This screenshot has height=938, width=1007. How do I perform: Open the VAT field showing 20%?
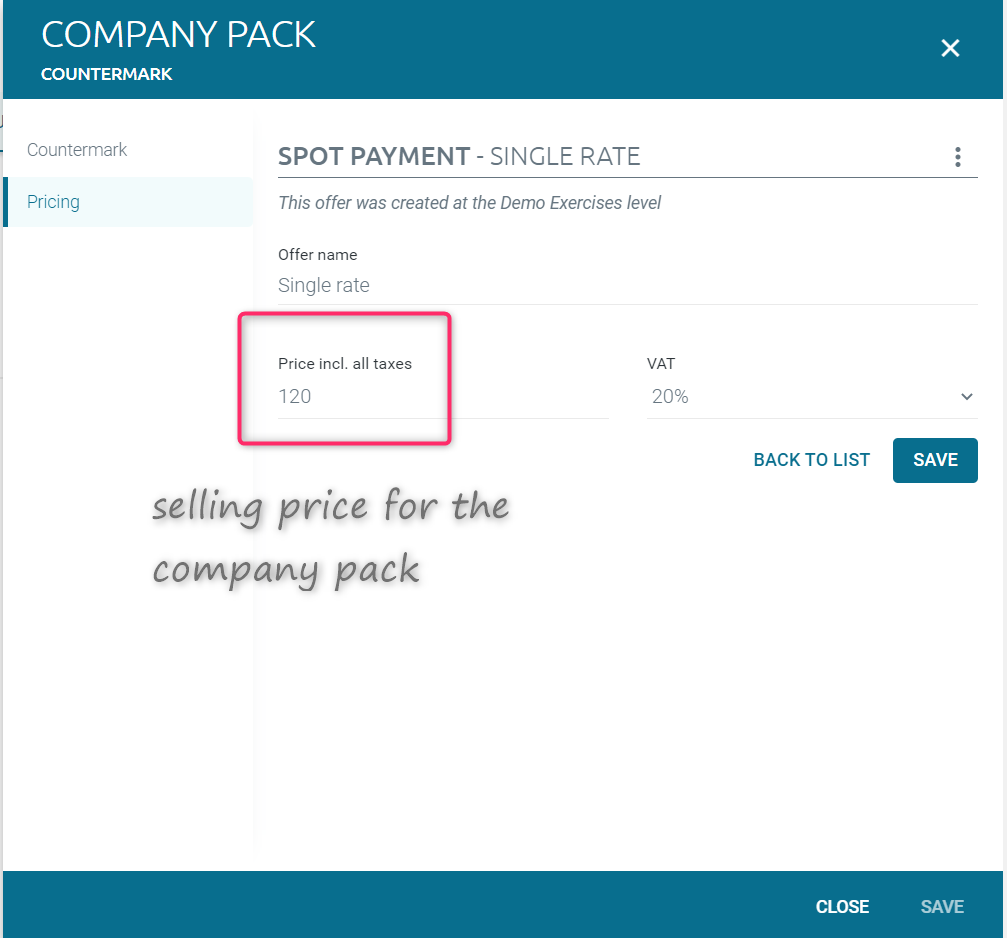[800, 397]
